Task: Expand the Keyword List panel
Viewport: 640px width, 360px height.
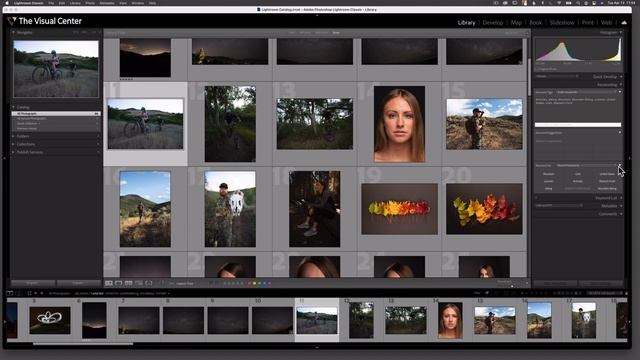Action: click(x=621, y=198)
